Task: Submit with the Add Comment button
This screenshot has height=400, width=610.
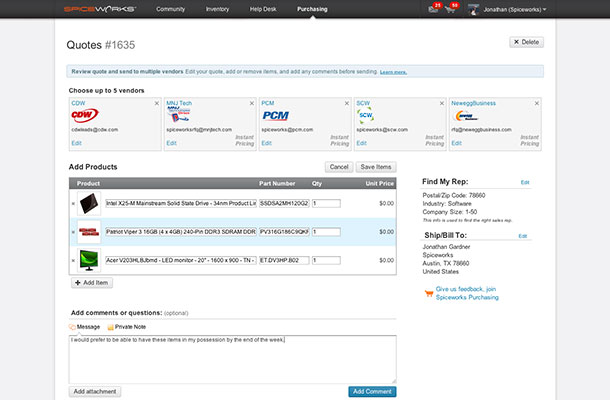Action: point(372,391)
